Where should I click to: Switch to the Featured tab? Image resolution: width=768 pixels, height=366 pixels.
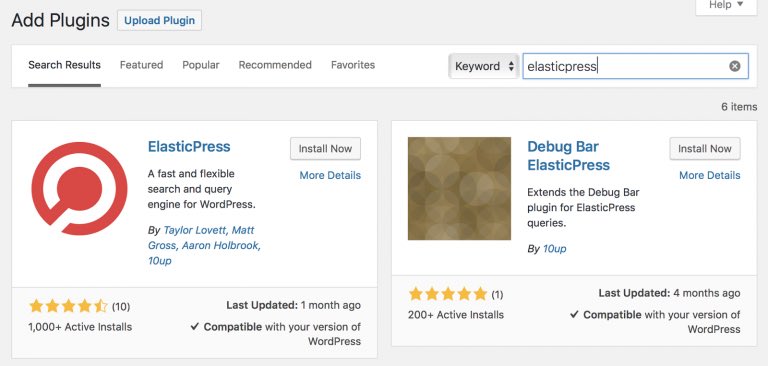[x=142, y=65]
